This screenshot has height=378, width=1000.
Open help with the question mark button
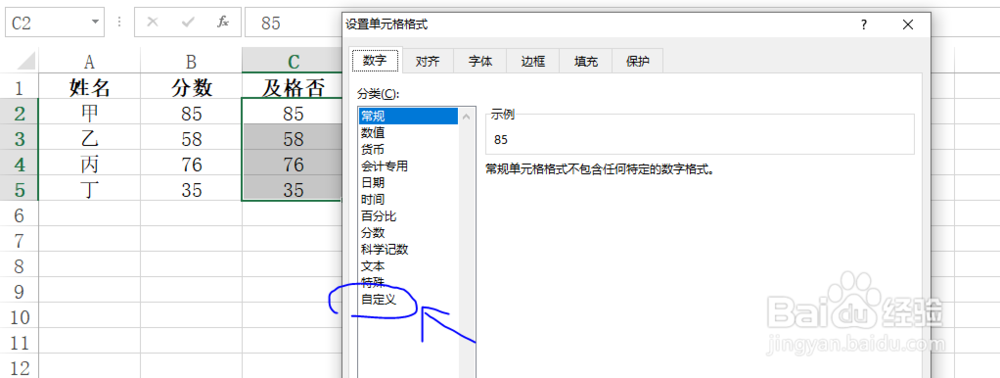click(x=864, y=25)
